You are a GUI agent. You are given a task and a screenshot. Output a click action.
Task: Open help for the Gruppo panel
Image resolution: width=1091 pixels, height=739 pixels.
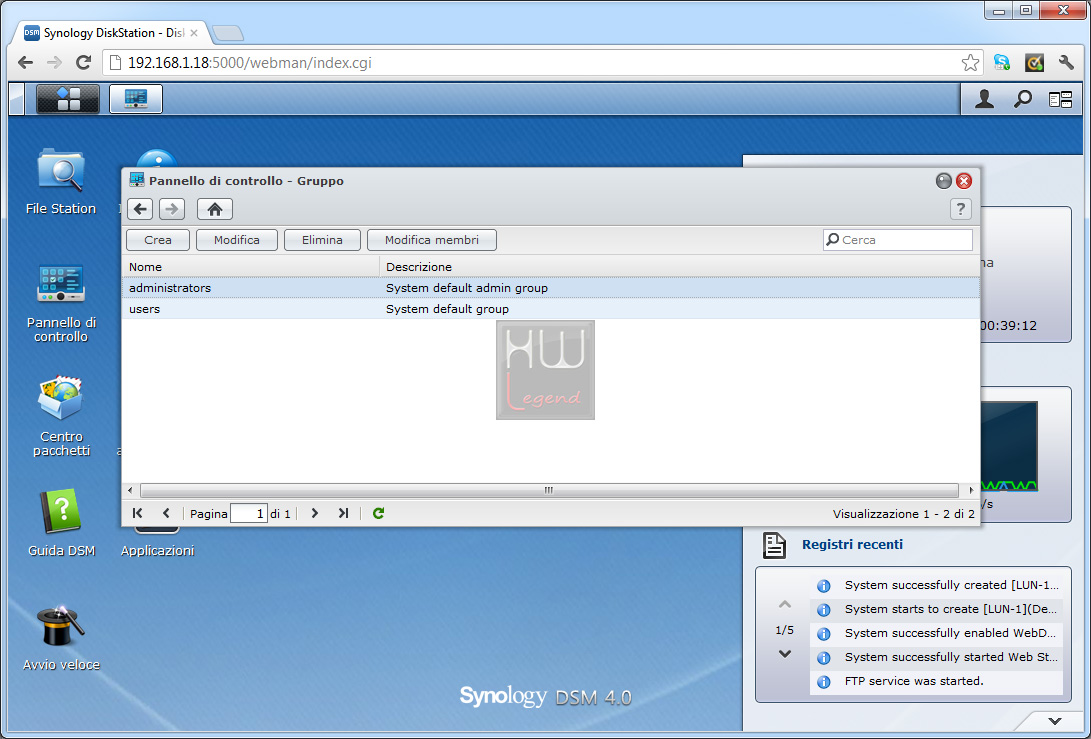[960, 209]
